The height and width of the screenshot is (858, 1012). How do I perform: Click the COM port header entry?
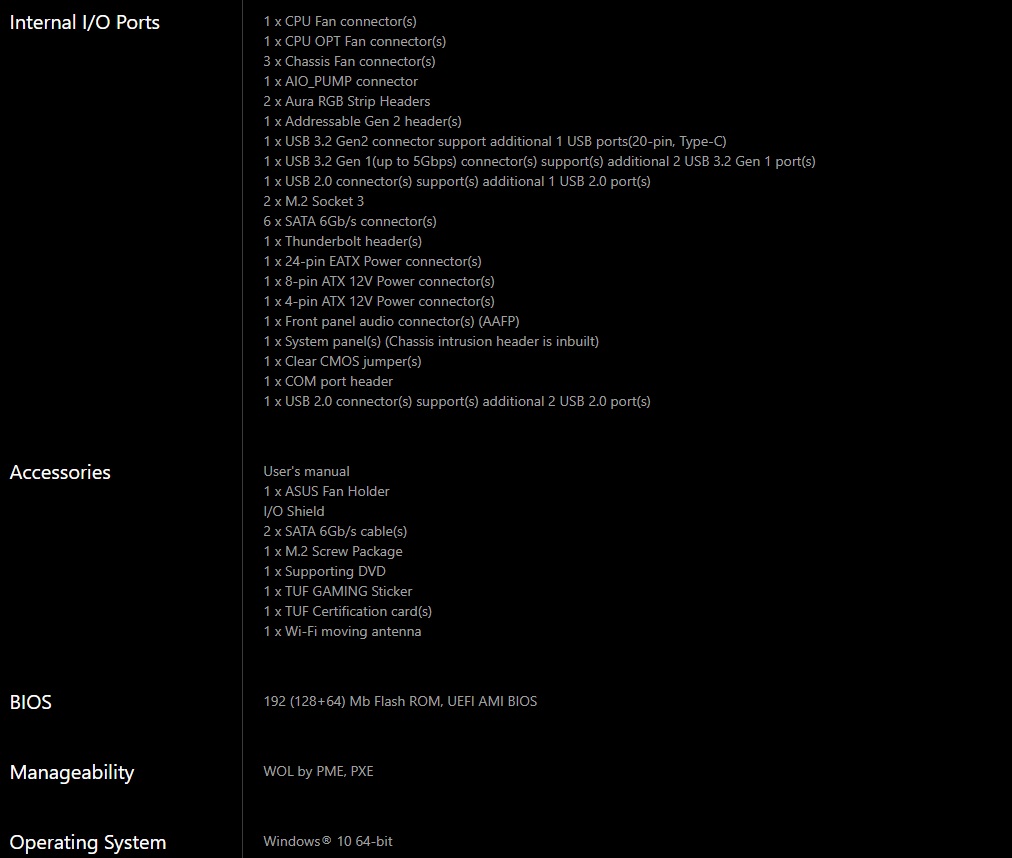pyautogui.click(x=328, y=381)
